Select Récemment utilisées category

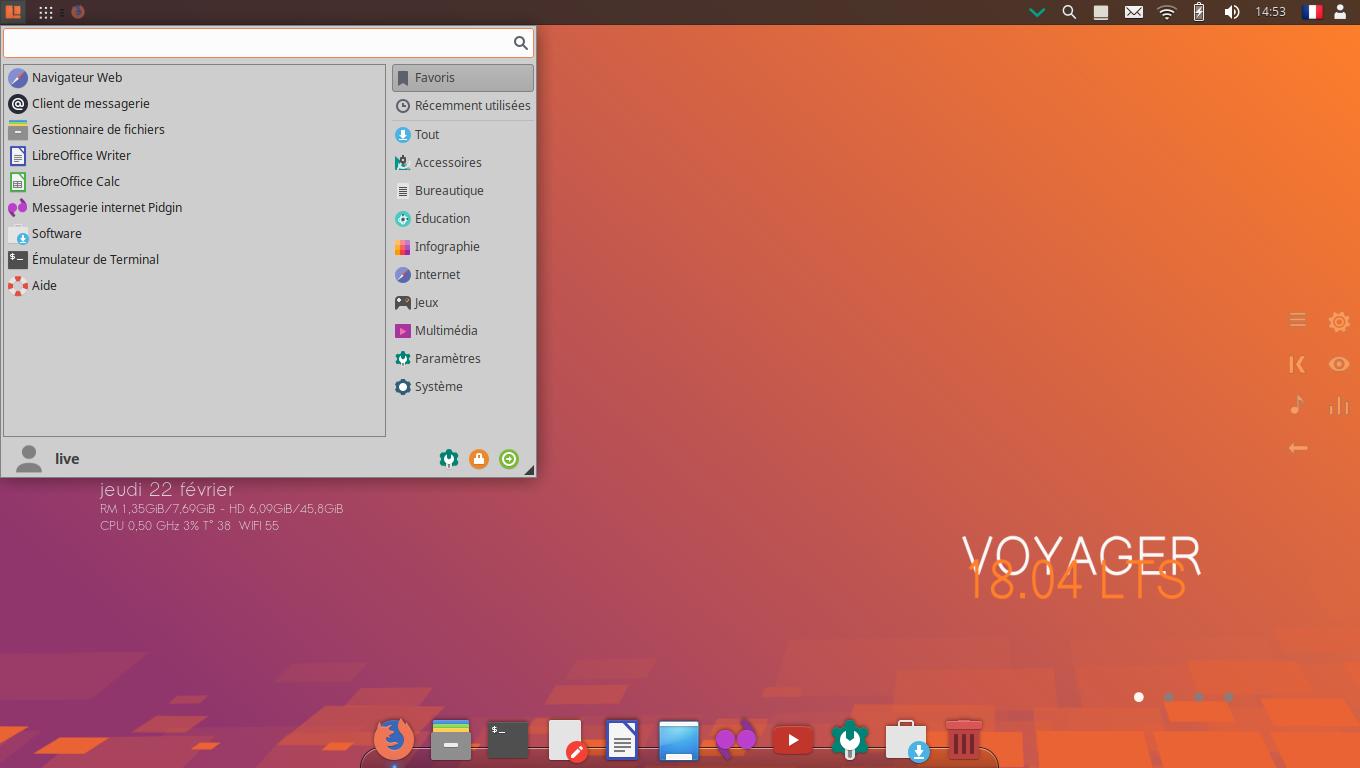[x=463, y=105]
